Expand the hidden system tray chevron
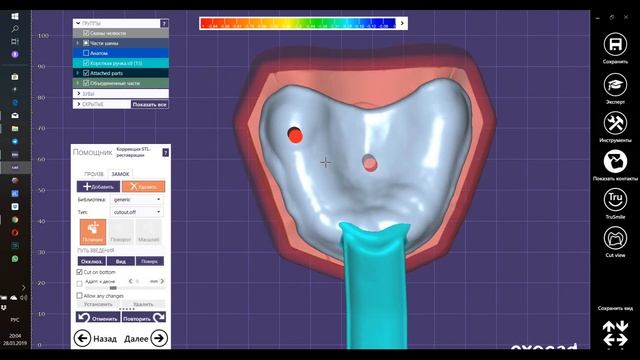 pos(23,287)
